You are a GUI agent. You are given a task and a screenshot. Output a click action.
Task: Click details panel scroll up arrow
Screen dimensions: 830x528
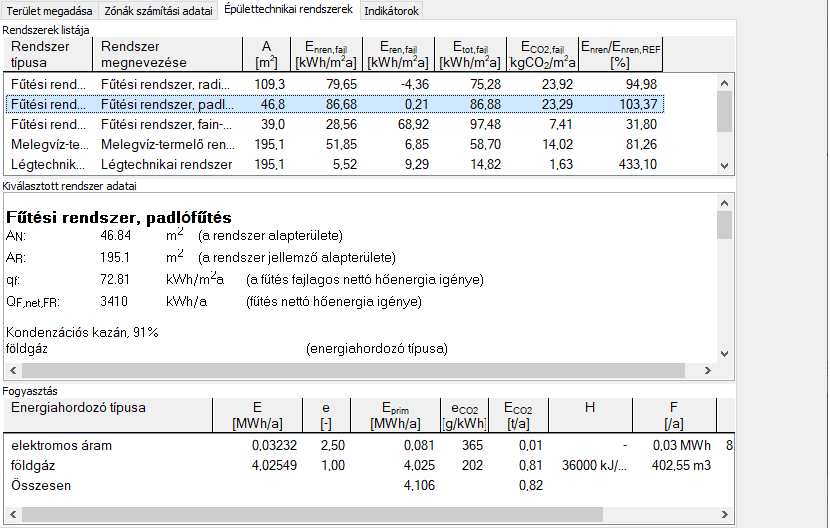725,203
